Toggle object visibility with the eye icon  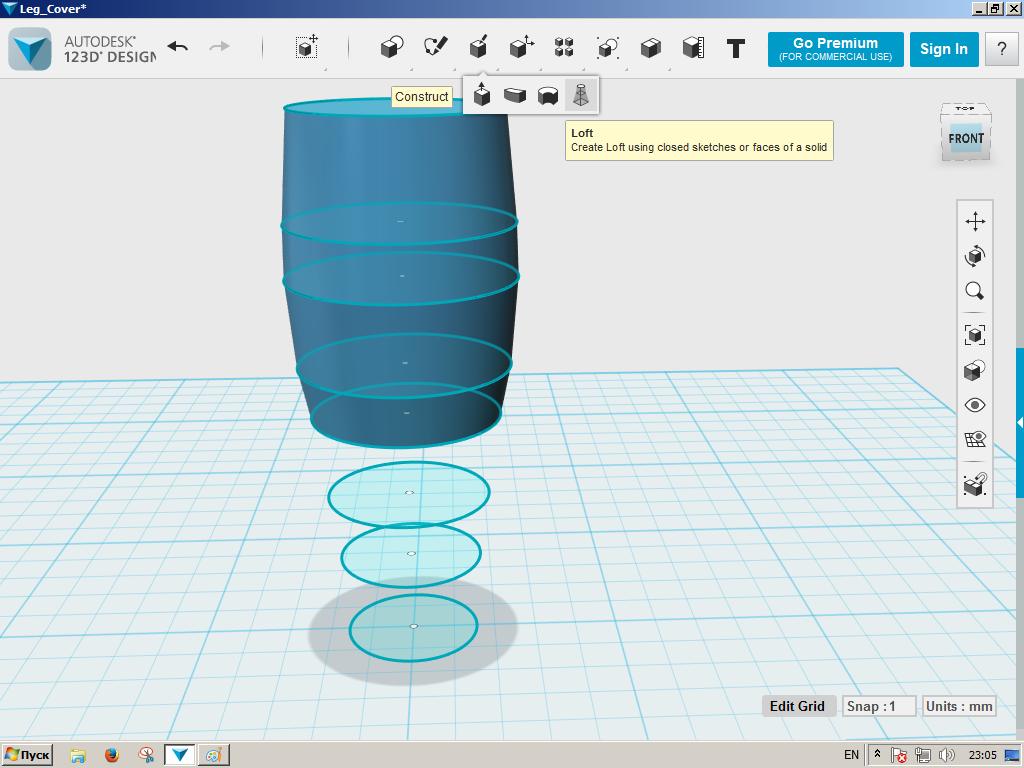tap(975, 405)
